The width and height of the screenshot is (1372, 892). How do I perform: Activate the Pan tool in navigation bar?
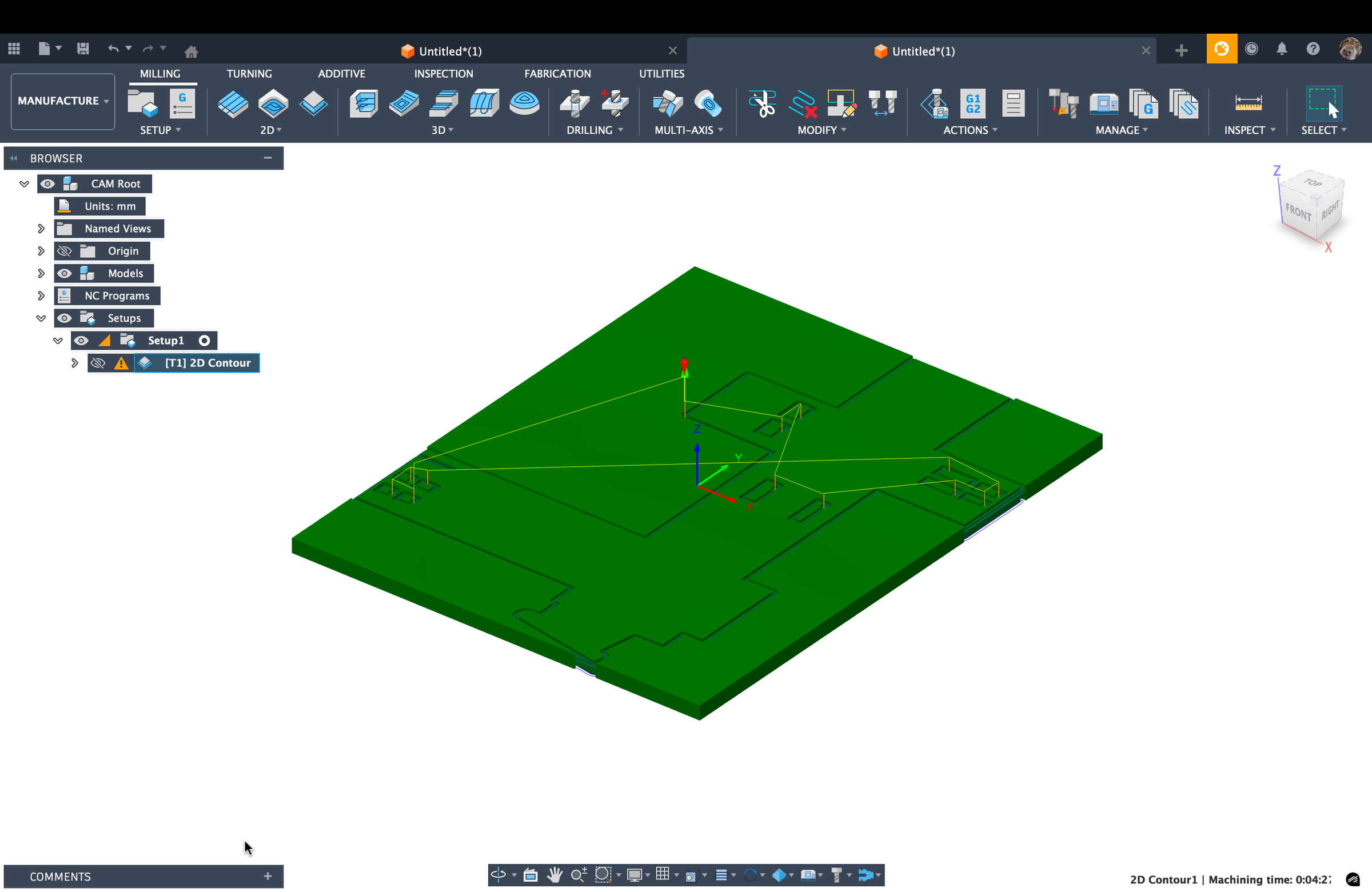pyautogui.click(x=554, y=875)
